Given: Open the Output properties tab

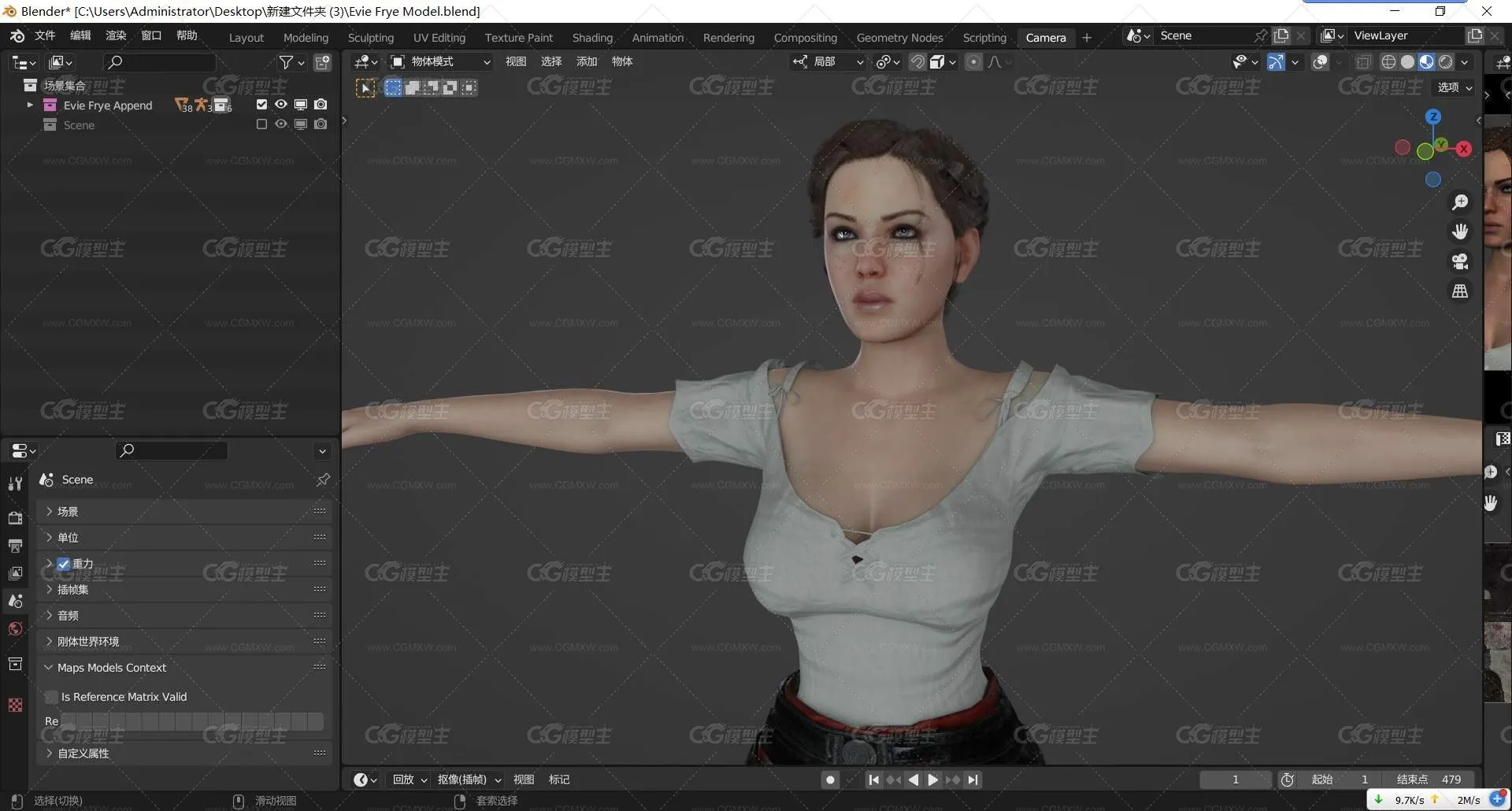Looking at the screenshot, I should pos(15,546).
